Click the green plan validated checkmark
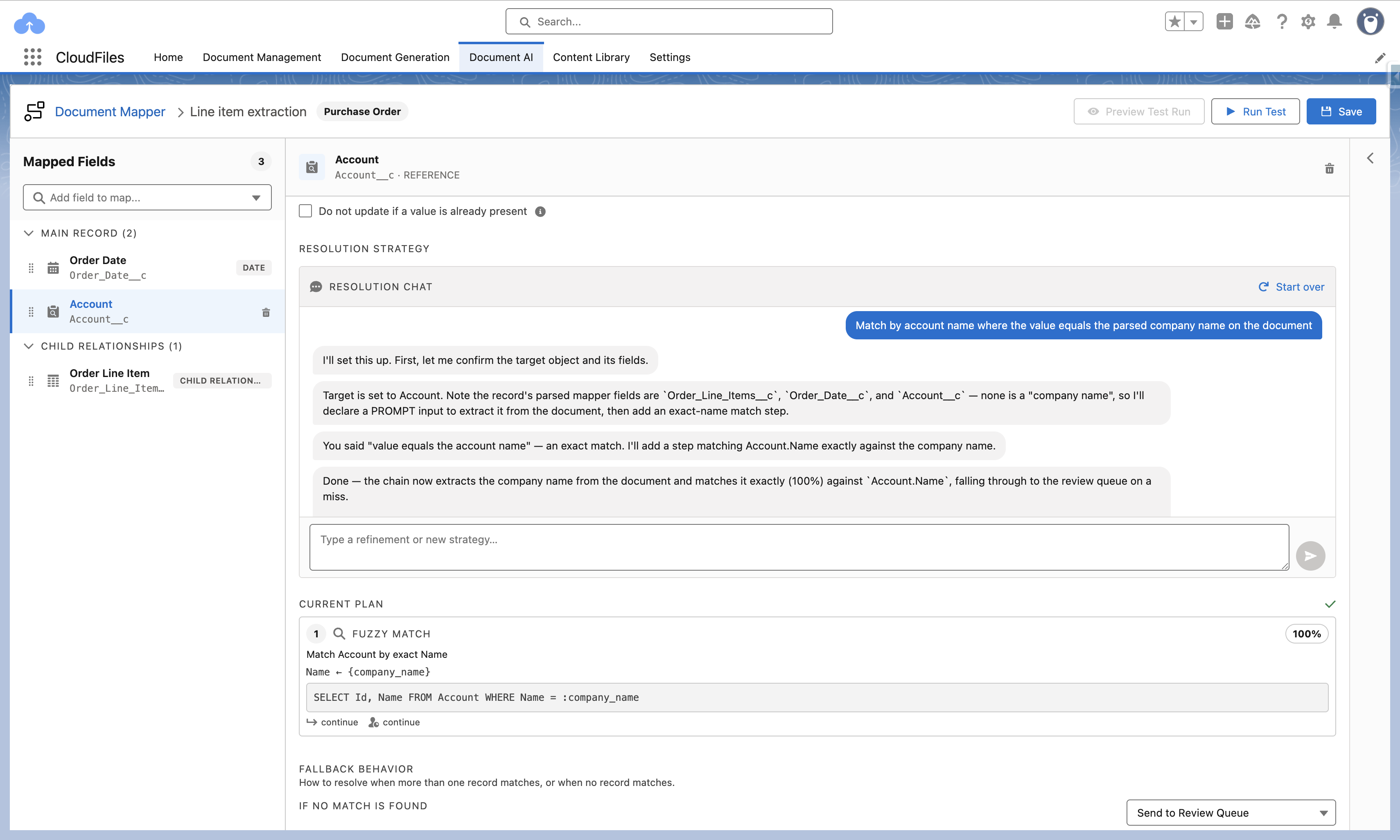 [1330, 604]
